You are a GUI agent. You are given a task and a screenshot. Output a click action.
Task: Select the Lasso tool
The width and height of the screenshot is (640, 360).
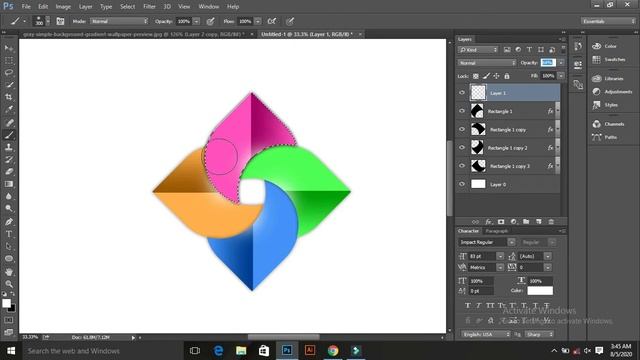pyautogui.click(x=9, y=73)
